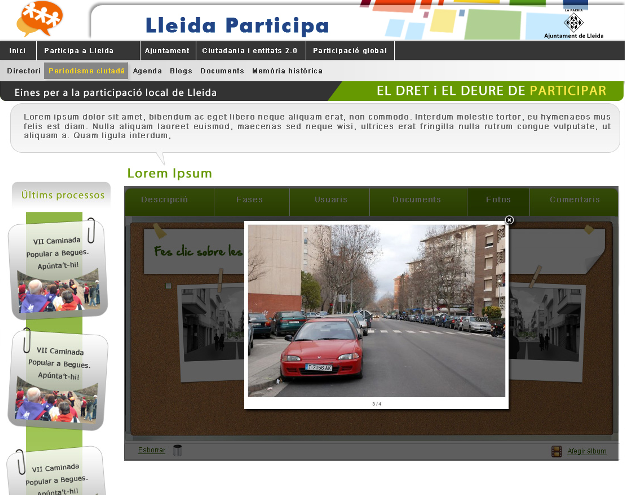The width and height of the screenshot is (625, 495).
Task: Click the photo counter below the lightbox image
Action: (377, 404)
